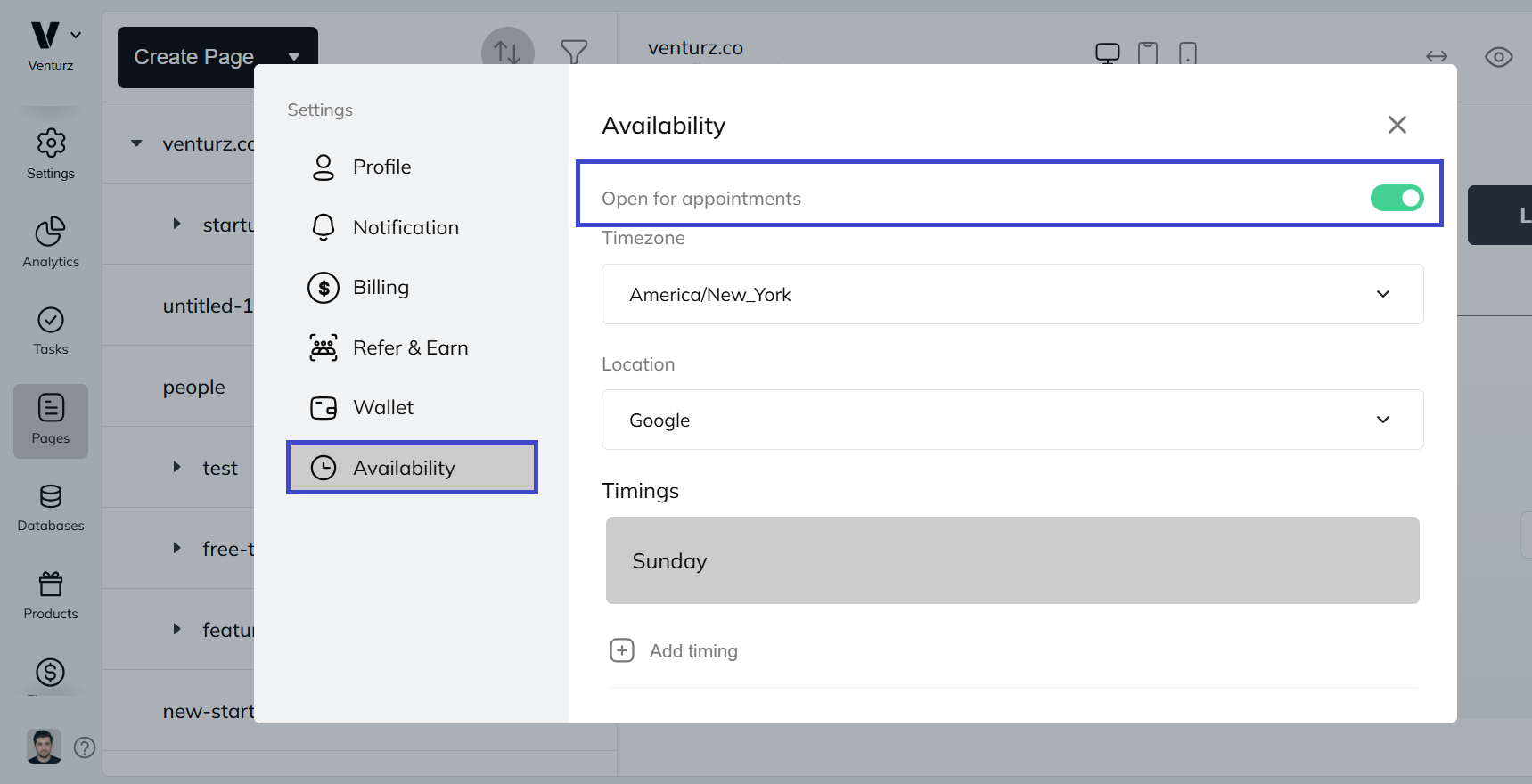Screen dimensions: 1532x784
Task: Open the filter options
Action: coord(574,53)
